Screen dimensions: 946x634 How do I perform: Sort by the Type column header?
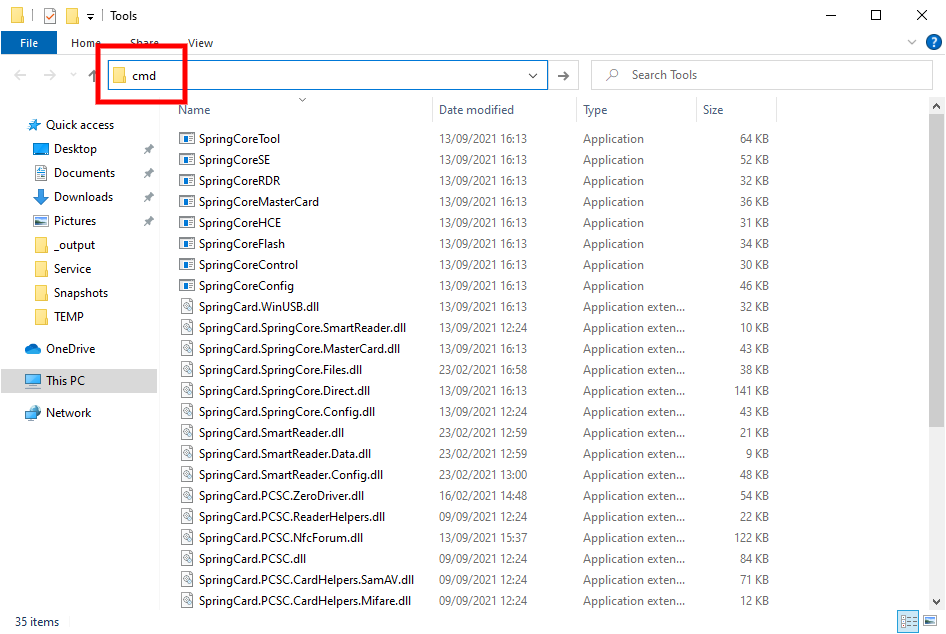point(595,110)
